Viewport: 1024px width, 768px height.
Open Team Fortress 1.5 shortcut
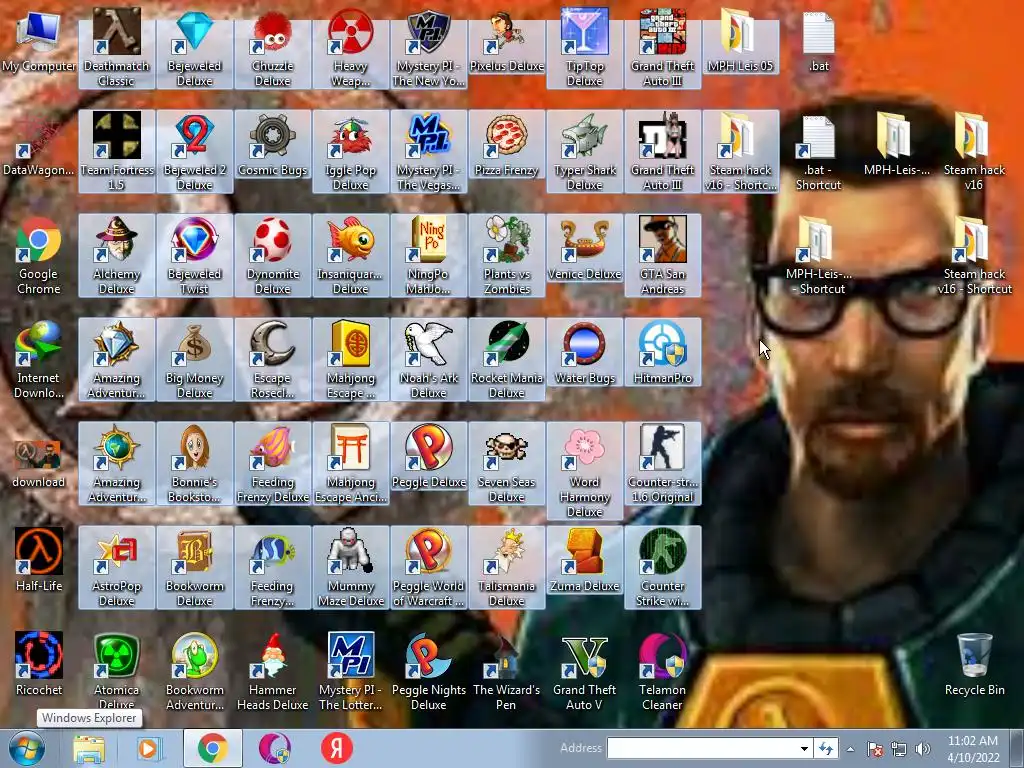click(117, 152)
